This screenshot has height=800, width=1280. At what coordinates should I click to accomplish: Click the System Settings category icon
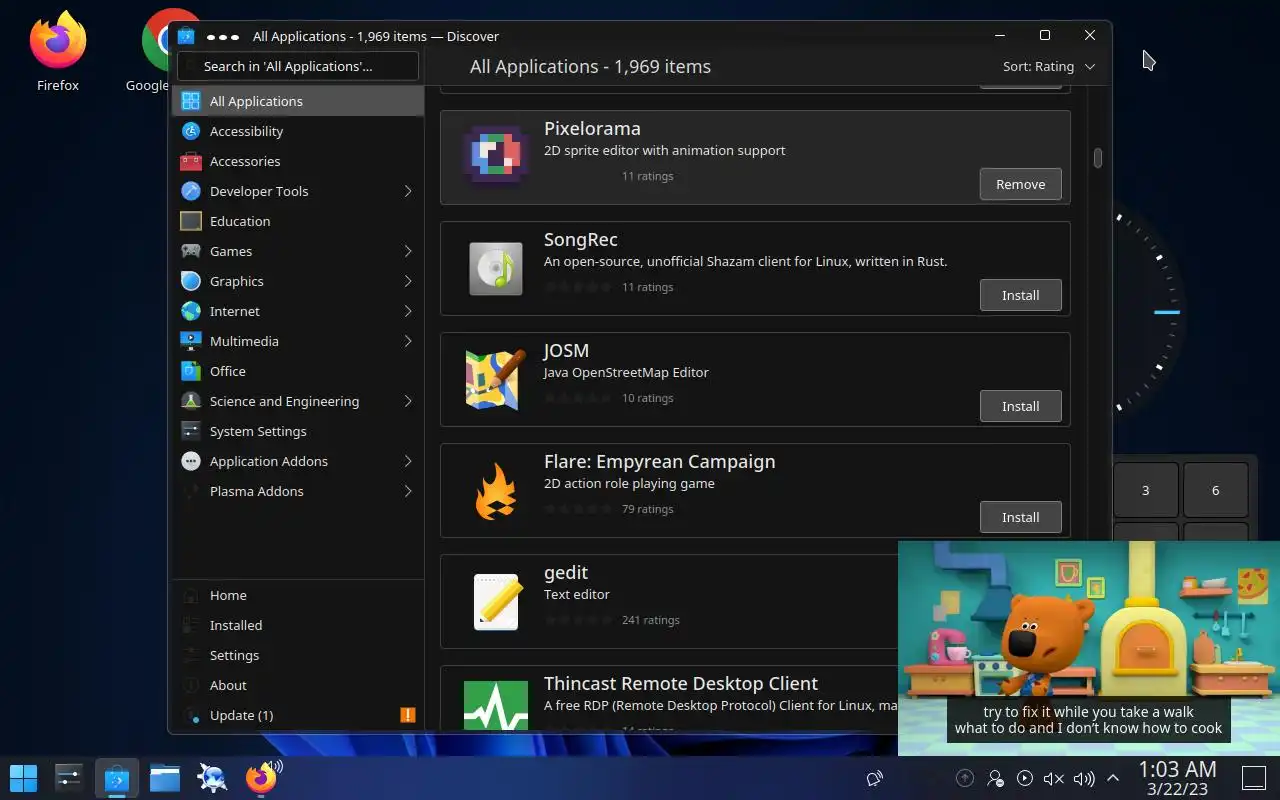[190, 431]
